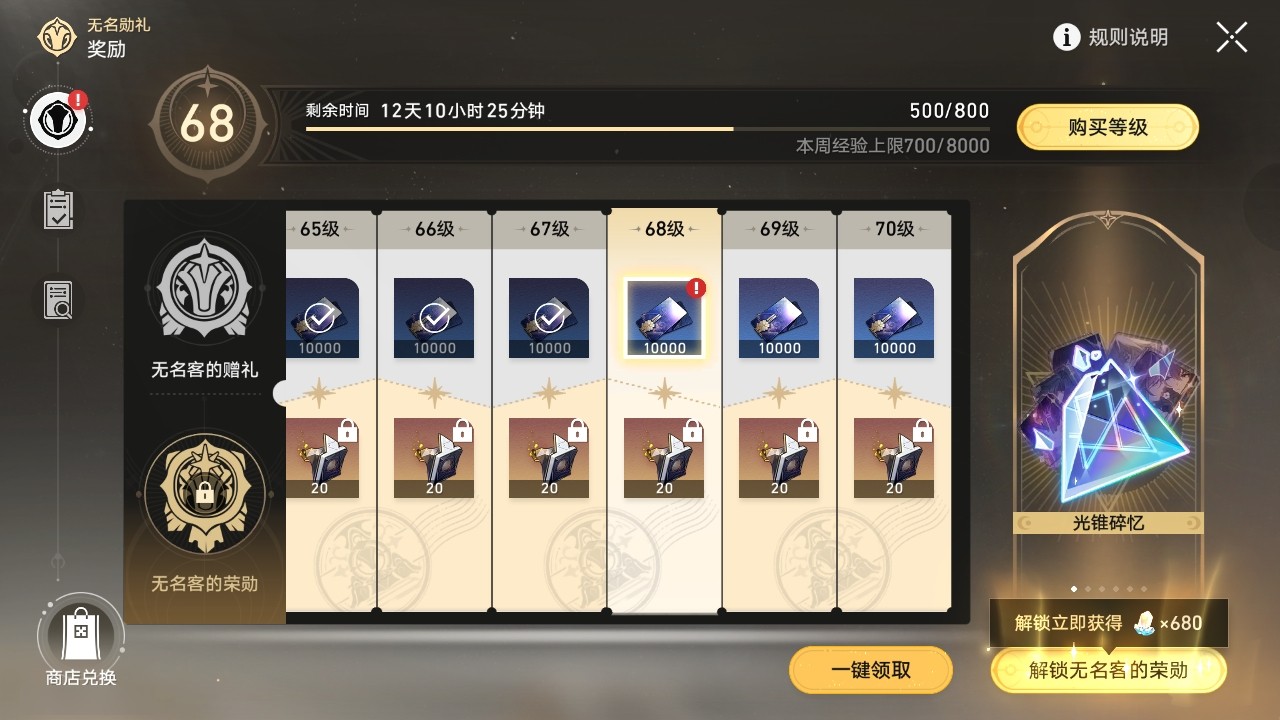Select the level 69 free reward item
The width and height of the screenshot is (1280, 720).
(779, 318)
